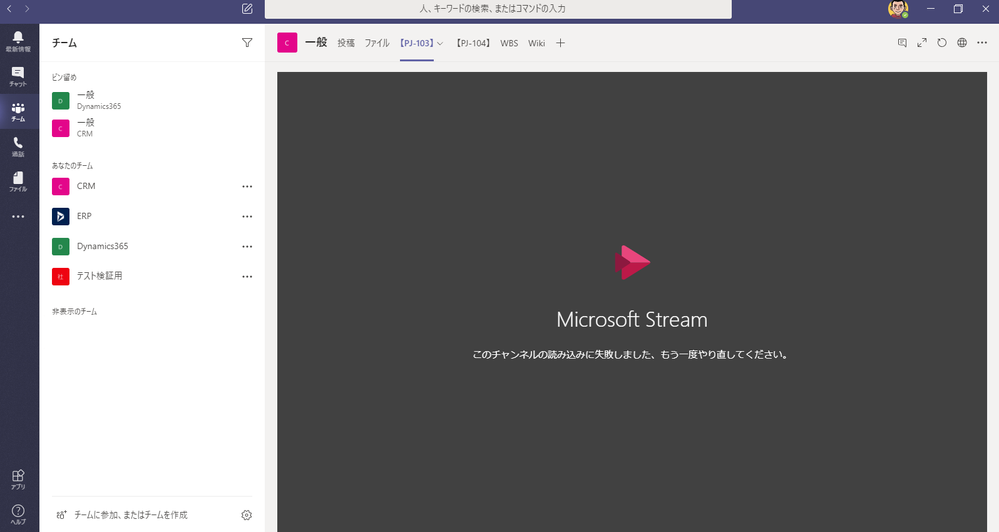Show more apps ellipsis in sidebar
This screenshot has height=532, width=999.
tap(18, 217)
